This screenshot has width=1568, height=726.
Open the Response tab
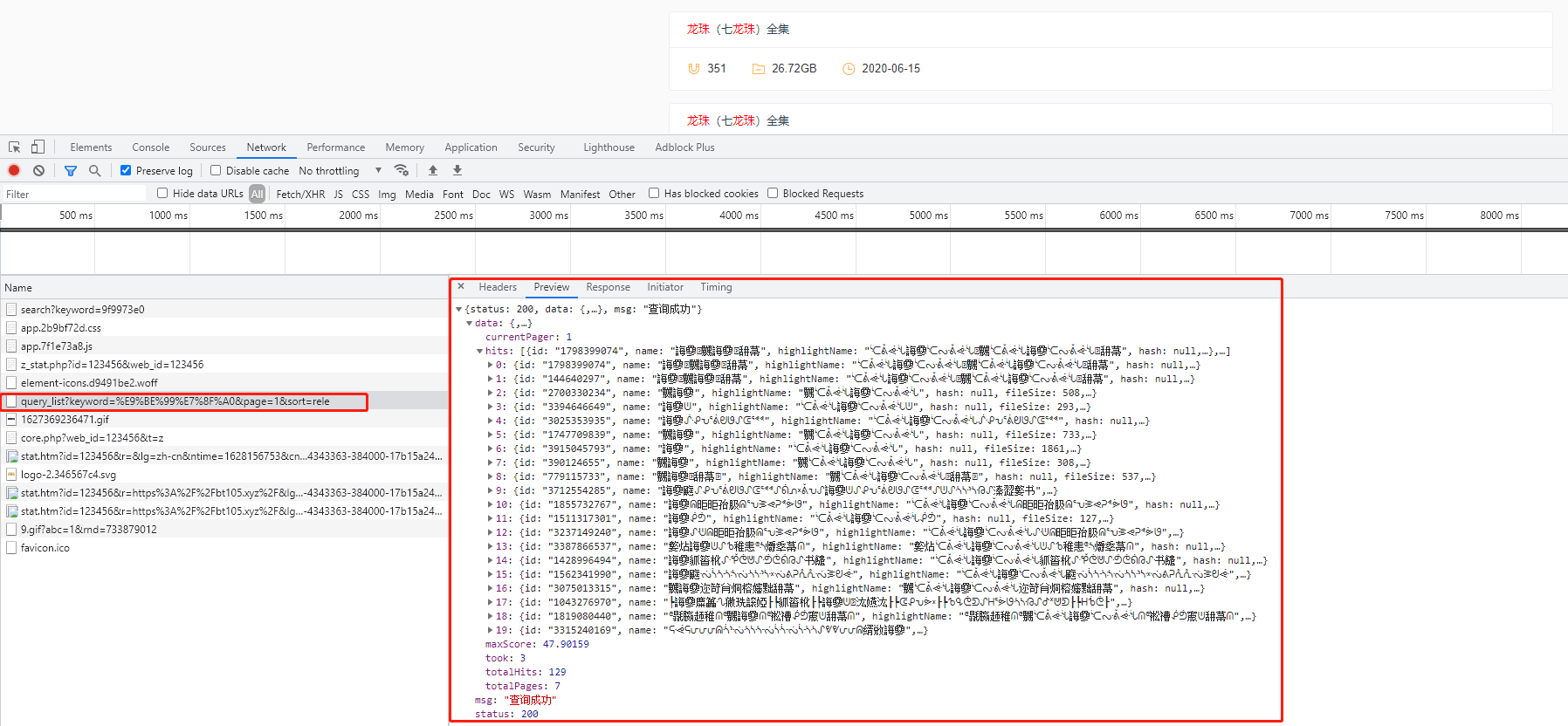608,287
